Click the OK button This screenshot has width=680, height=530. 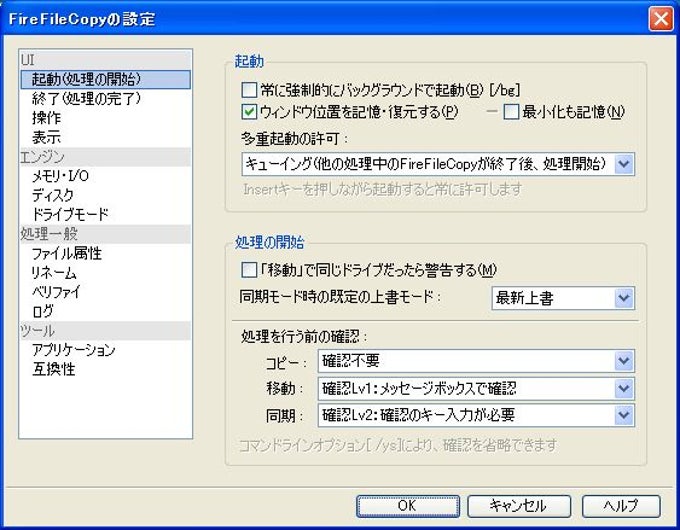pos(408,506)
